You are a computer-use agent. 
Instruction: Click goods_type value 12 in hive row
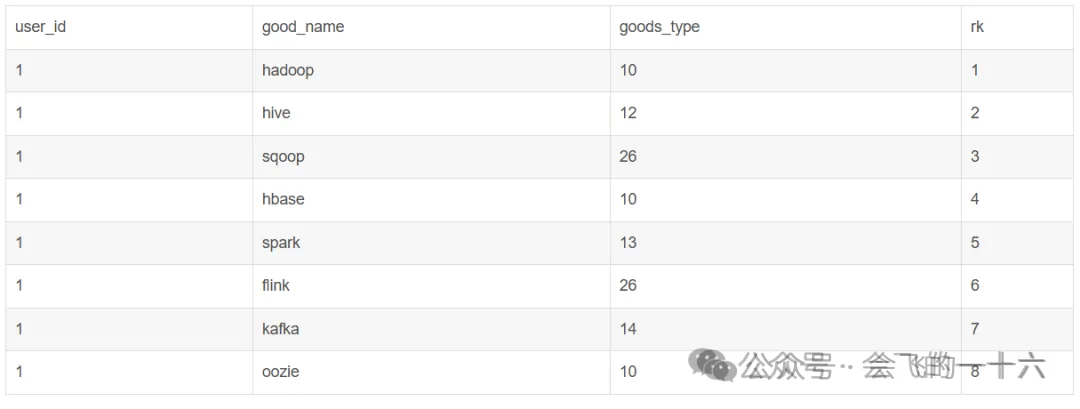(628, 113)
